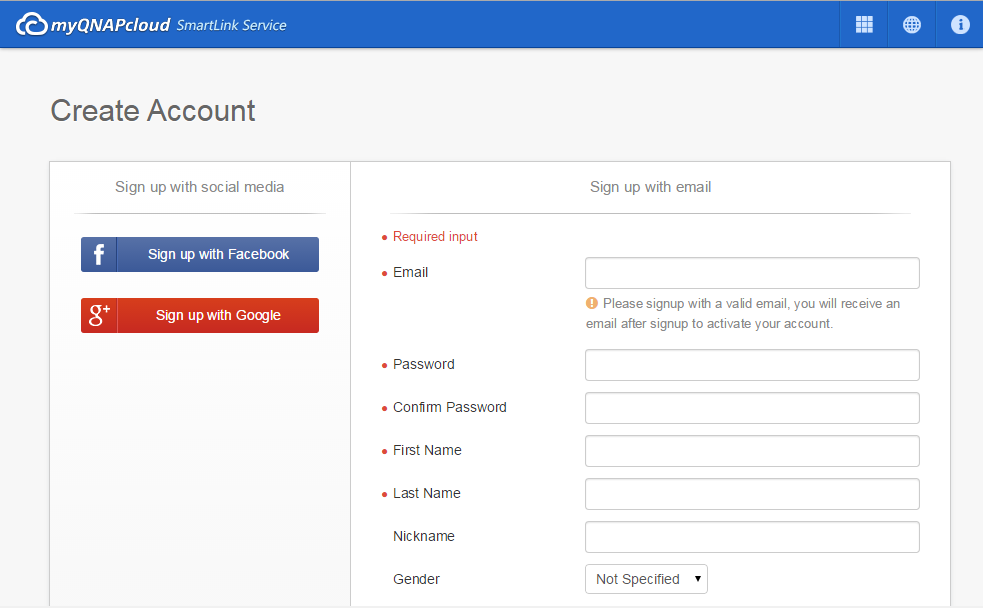Image resolution: width=983 pixels, height=608 pixels.
Task: Click the SmartLink Service text in header
Action: point(231,25)
